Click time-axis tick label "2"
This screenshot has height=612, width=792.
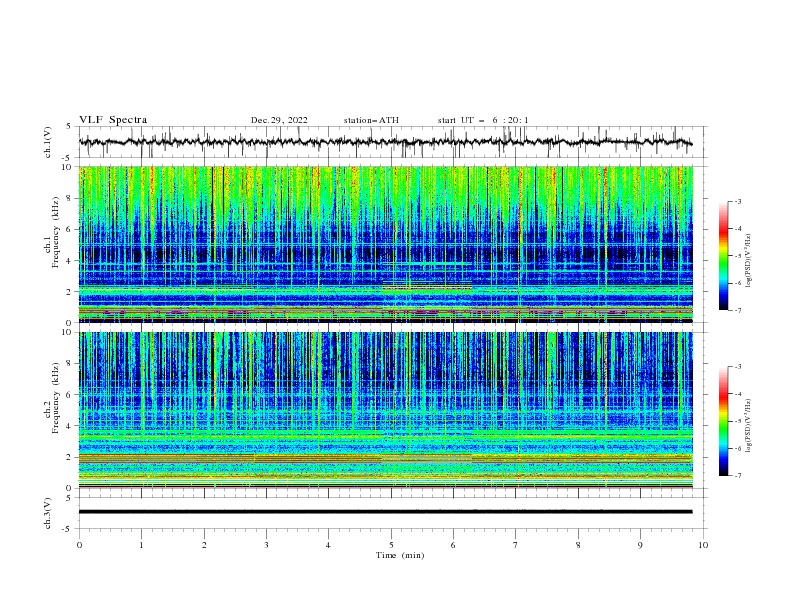(204, 545)
